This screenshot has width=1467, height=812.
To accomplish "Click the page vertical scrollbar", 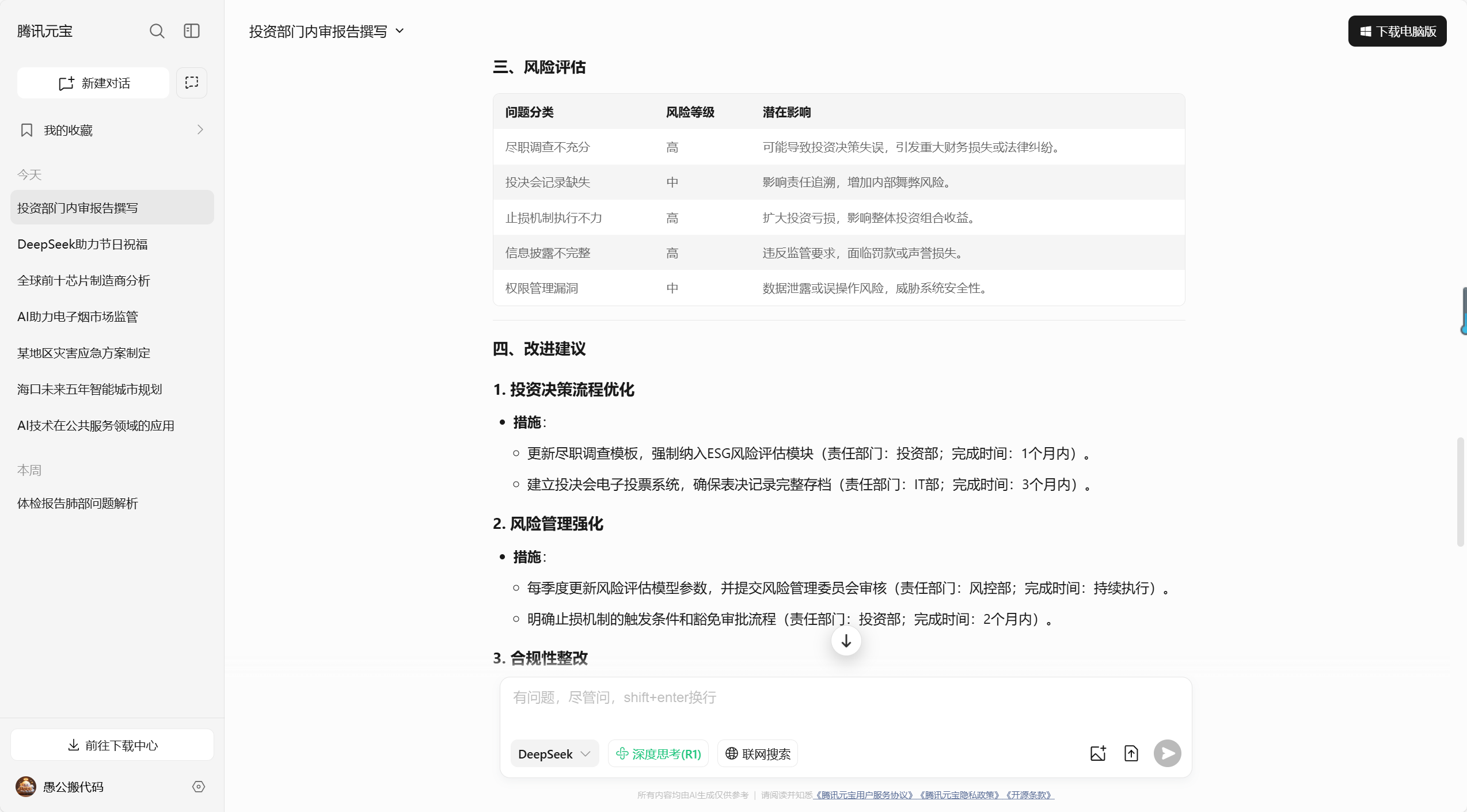I will [x=1460, y=491].
